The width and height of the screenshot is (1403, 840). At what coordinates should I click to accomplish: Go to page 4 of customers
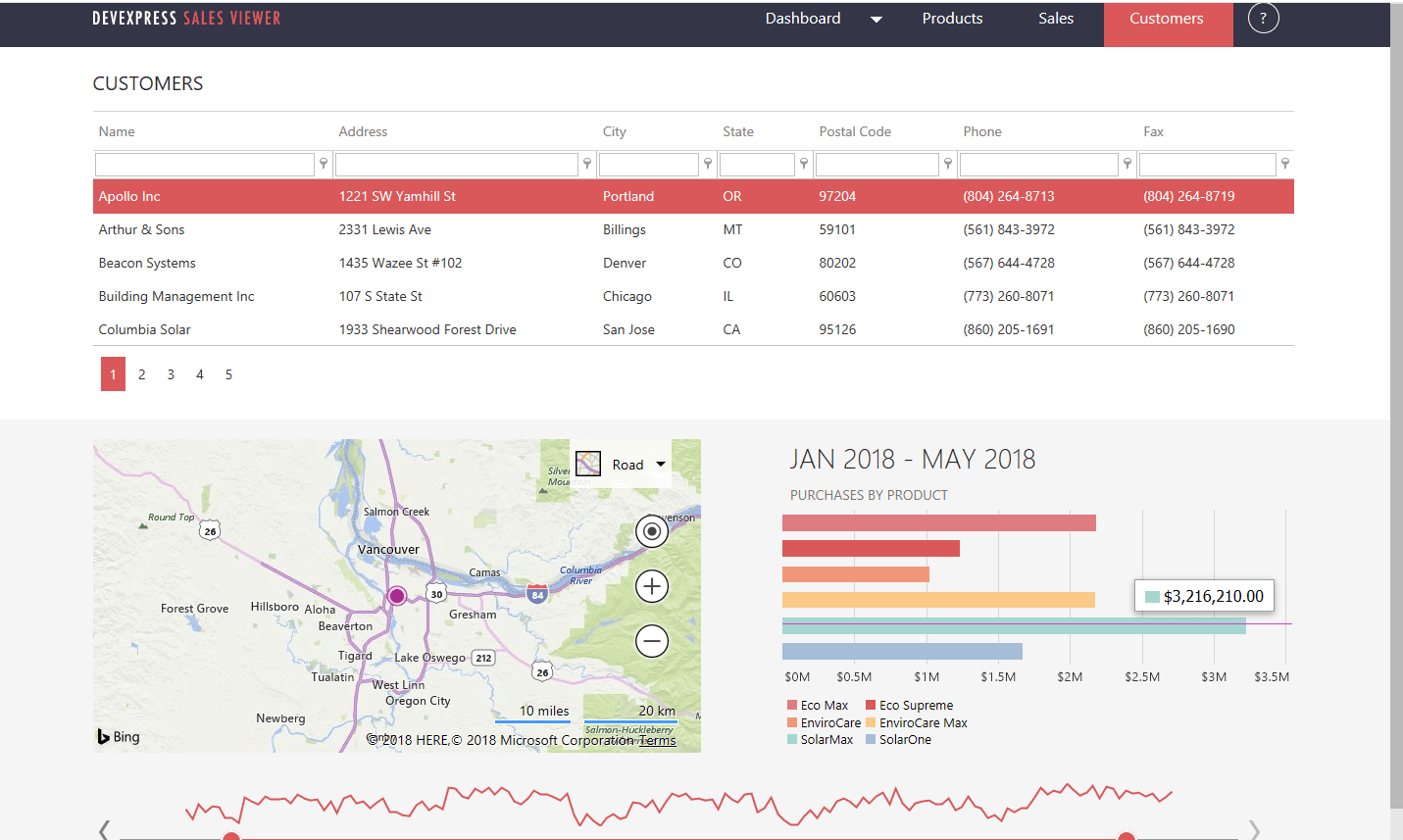tap(200, 374)
